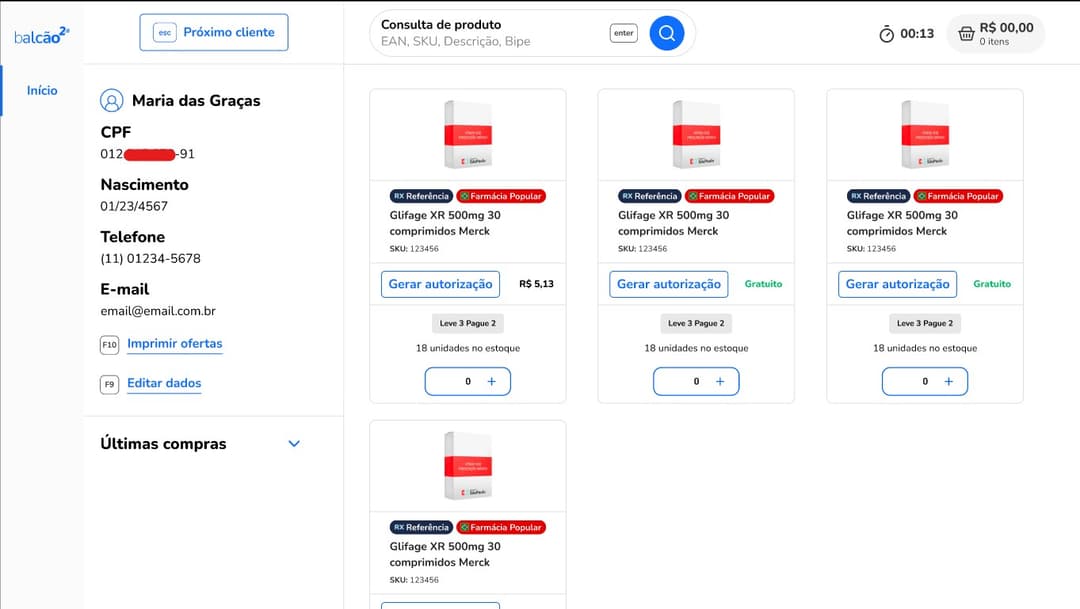This screenshot has width=1080, height=609.
Task: Expand the Últimas compras section chevron
Action: (x=294, y=444)
